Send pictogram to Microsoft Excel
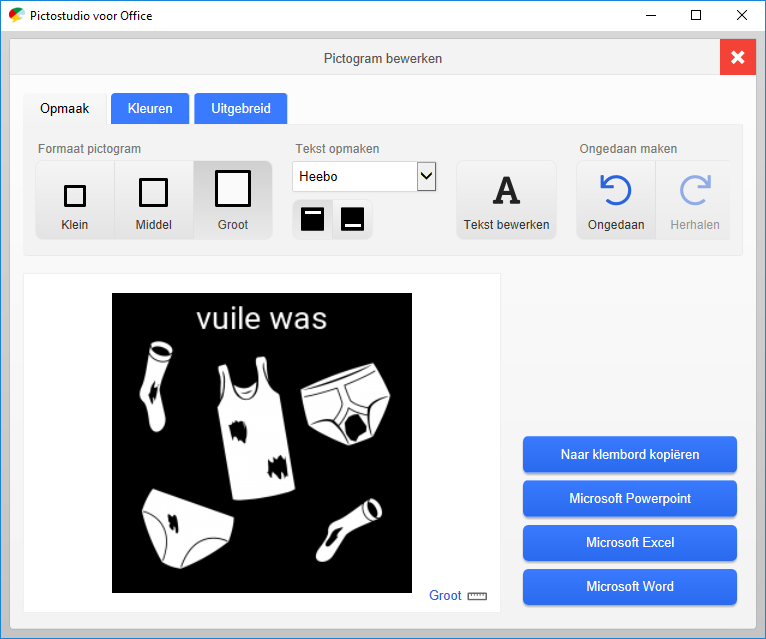The height and width of the screenshot is (639, 766). (x=630, y=543)
